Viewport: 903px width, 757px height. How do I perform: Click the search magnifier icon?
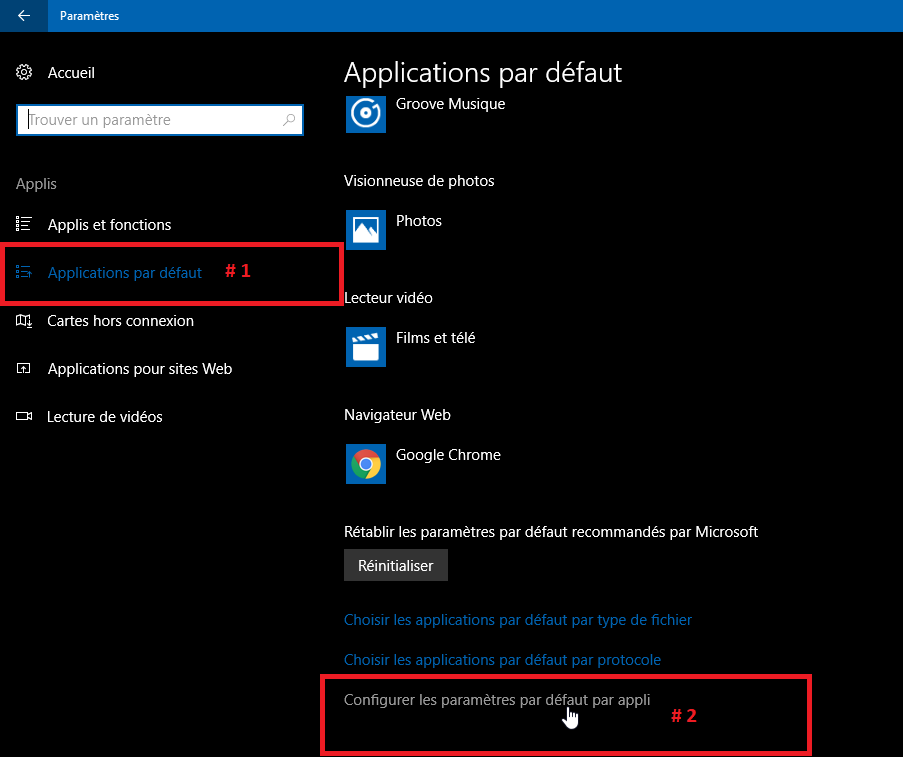click(290, 120)
